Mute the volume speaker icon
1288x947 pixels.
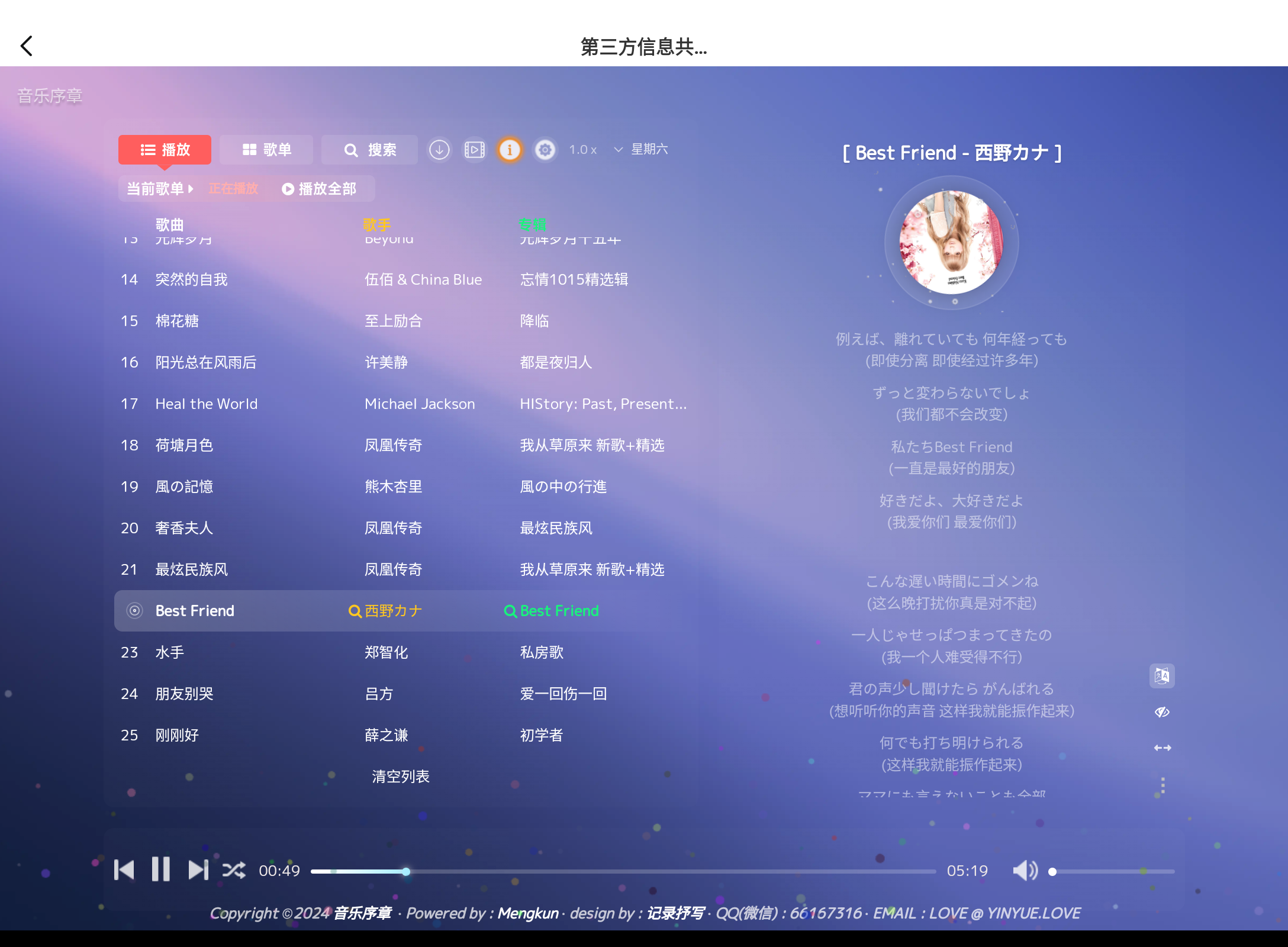coord(1025,871)
